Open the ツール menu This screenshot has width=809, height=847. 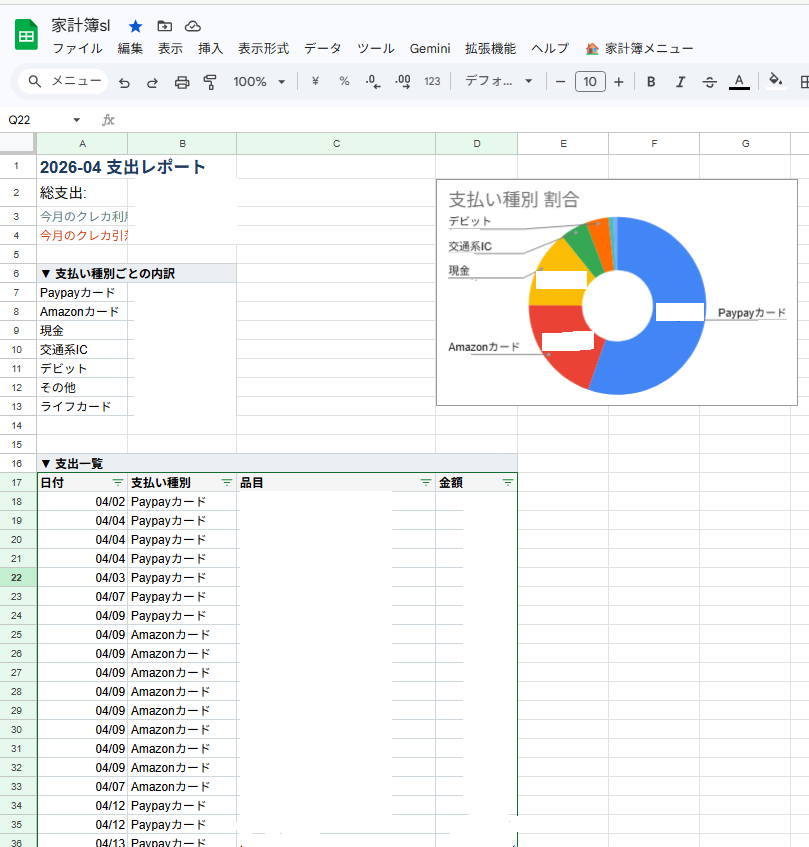376,49
